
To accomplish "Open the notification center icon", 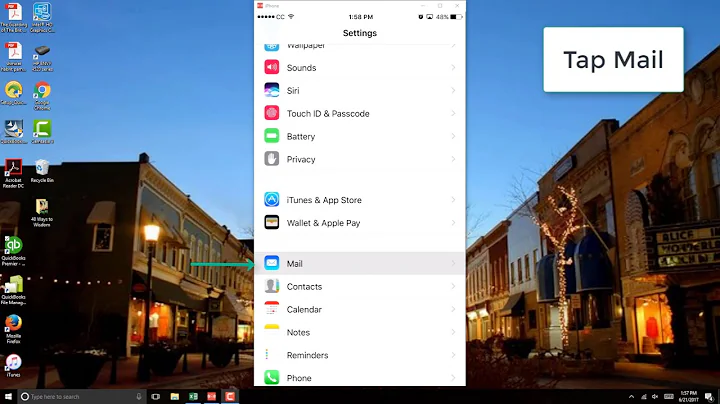I will [x=709, y=397].
